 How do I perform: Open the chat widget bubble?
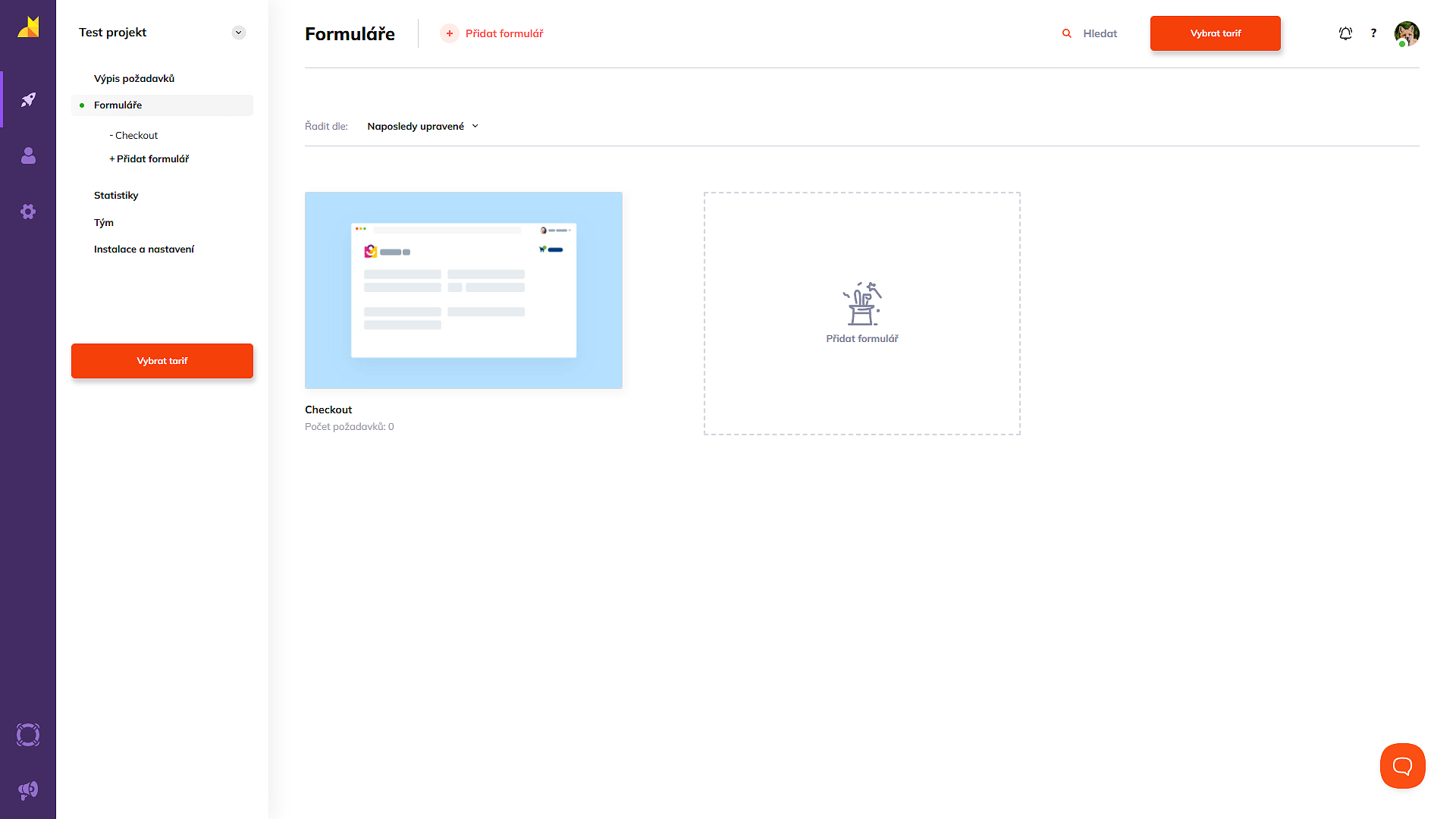coord(1402,766)
